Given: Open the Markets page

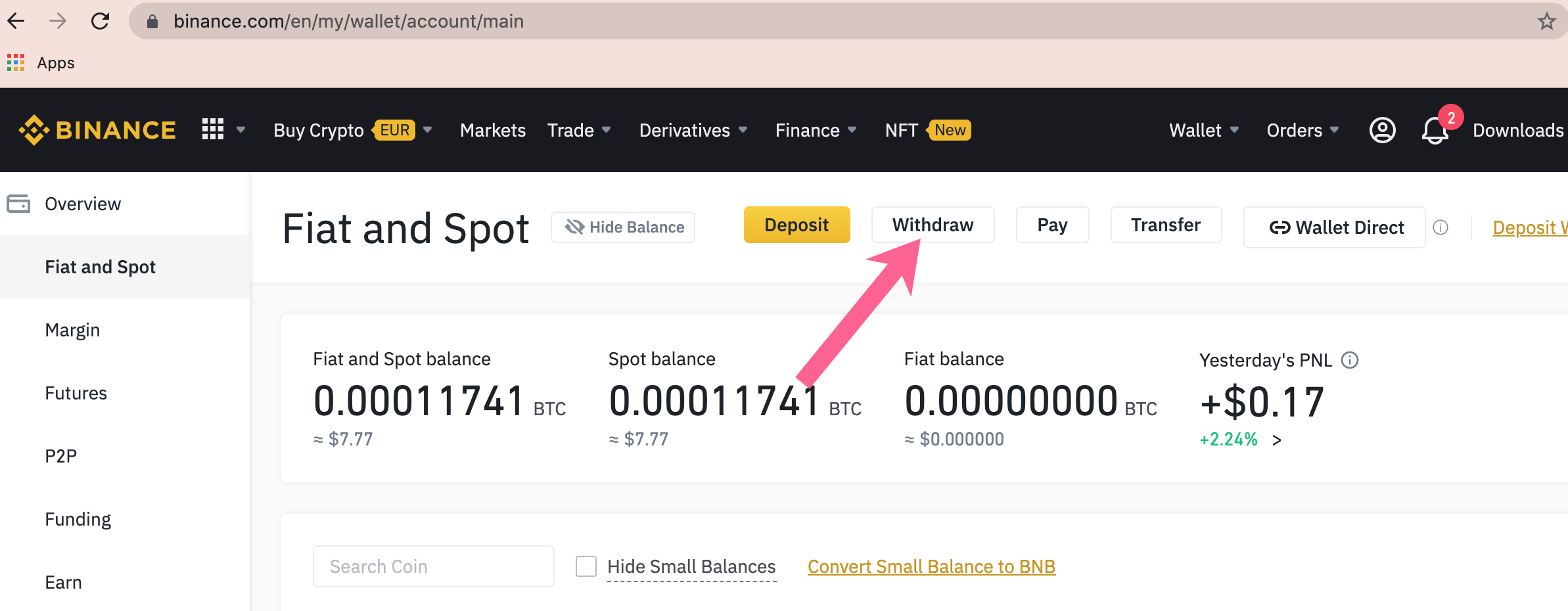Looking at the screenshot, I should 493,130.
